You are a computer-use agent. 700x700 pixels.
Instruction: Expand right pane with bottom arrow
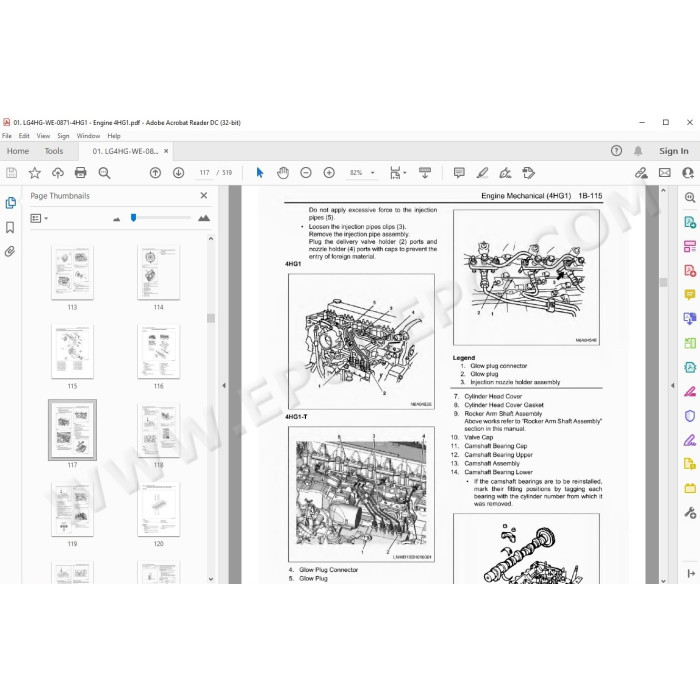coord(691,573)
